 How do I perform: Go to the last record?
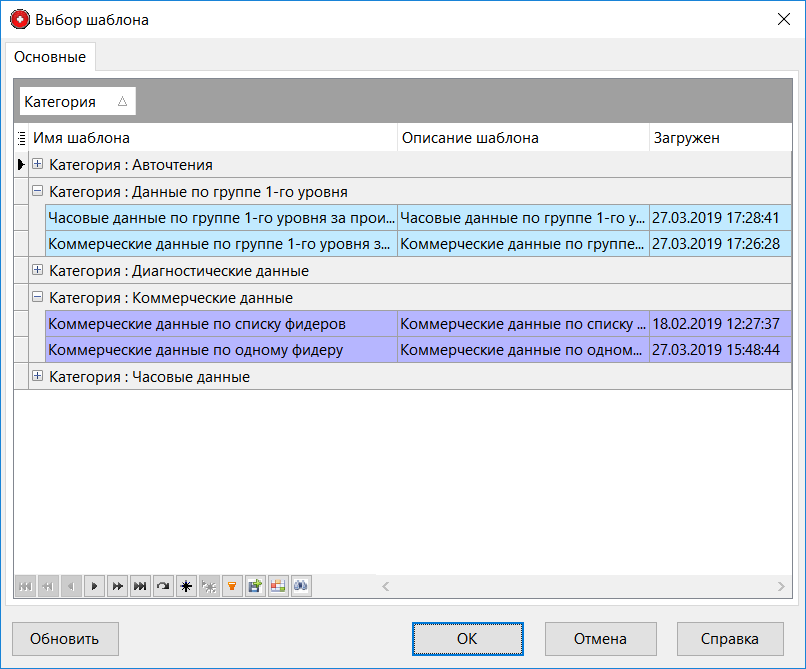point(140,587)
